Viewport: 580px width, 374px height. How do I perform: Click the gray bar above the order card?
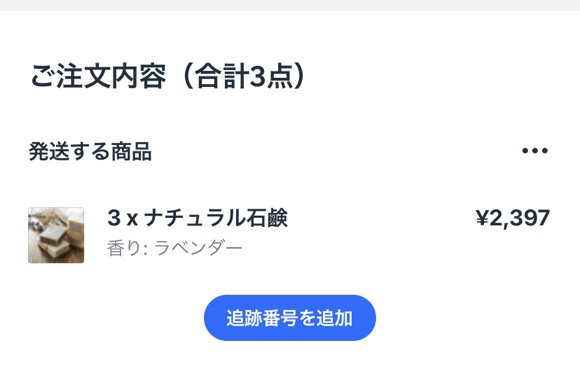click(290, 5)
